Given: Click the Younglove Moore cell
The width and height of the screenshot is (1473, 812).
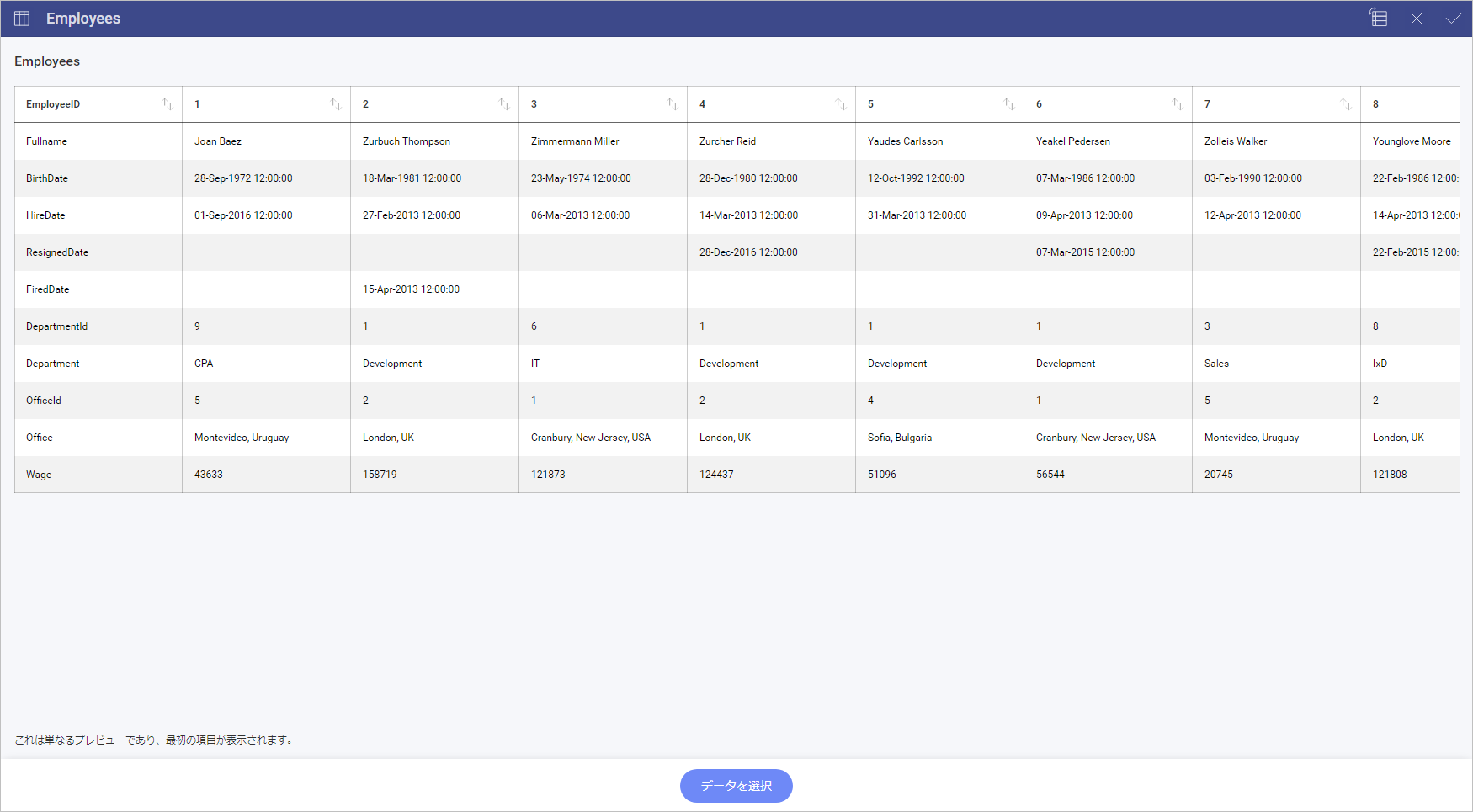Looking at the screenshot, I should click(1411, 141).
